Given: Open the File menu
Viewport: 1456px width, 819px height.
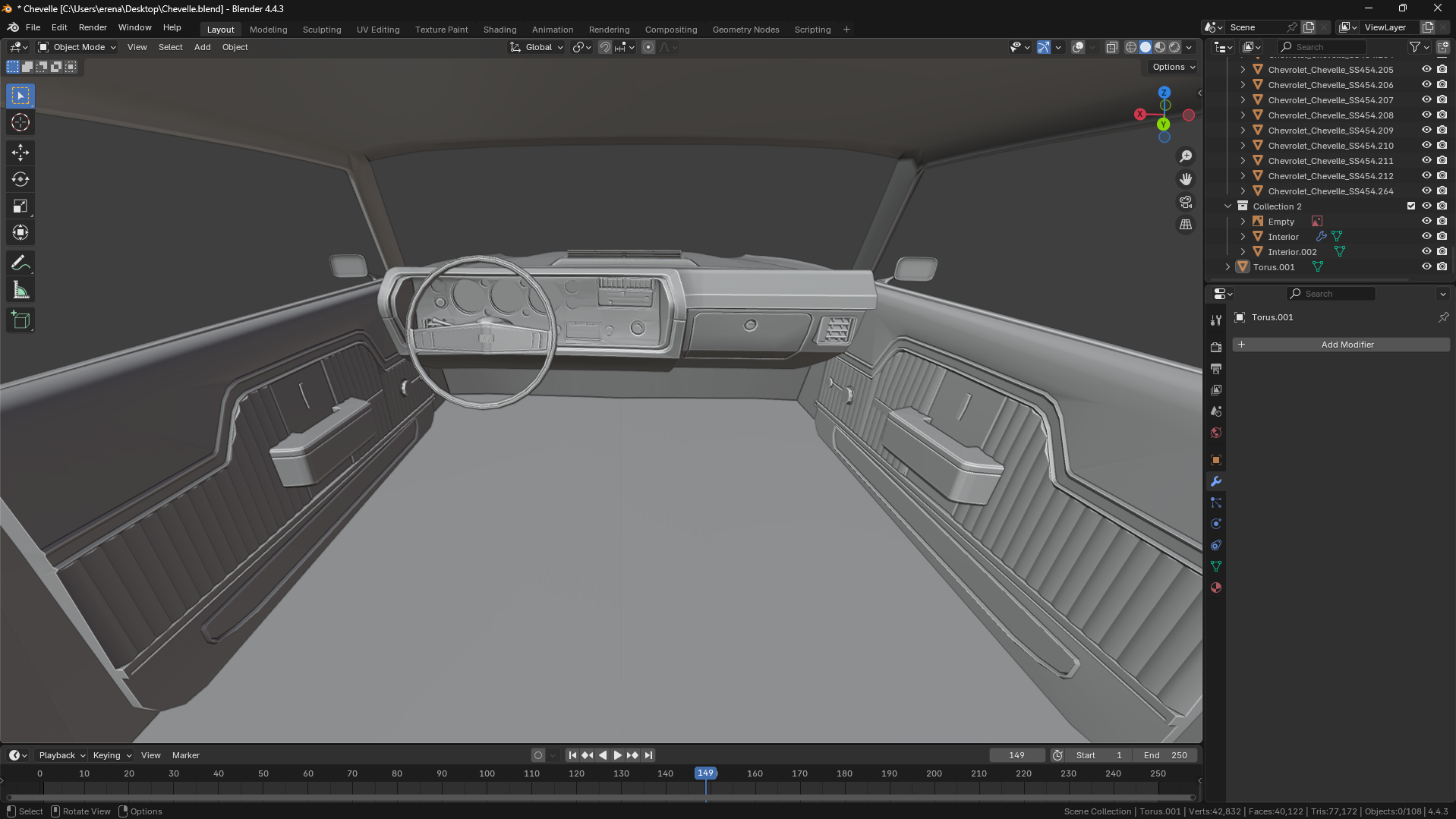Looking at the screenshot, I should 33,27.
